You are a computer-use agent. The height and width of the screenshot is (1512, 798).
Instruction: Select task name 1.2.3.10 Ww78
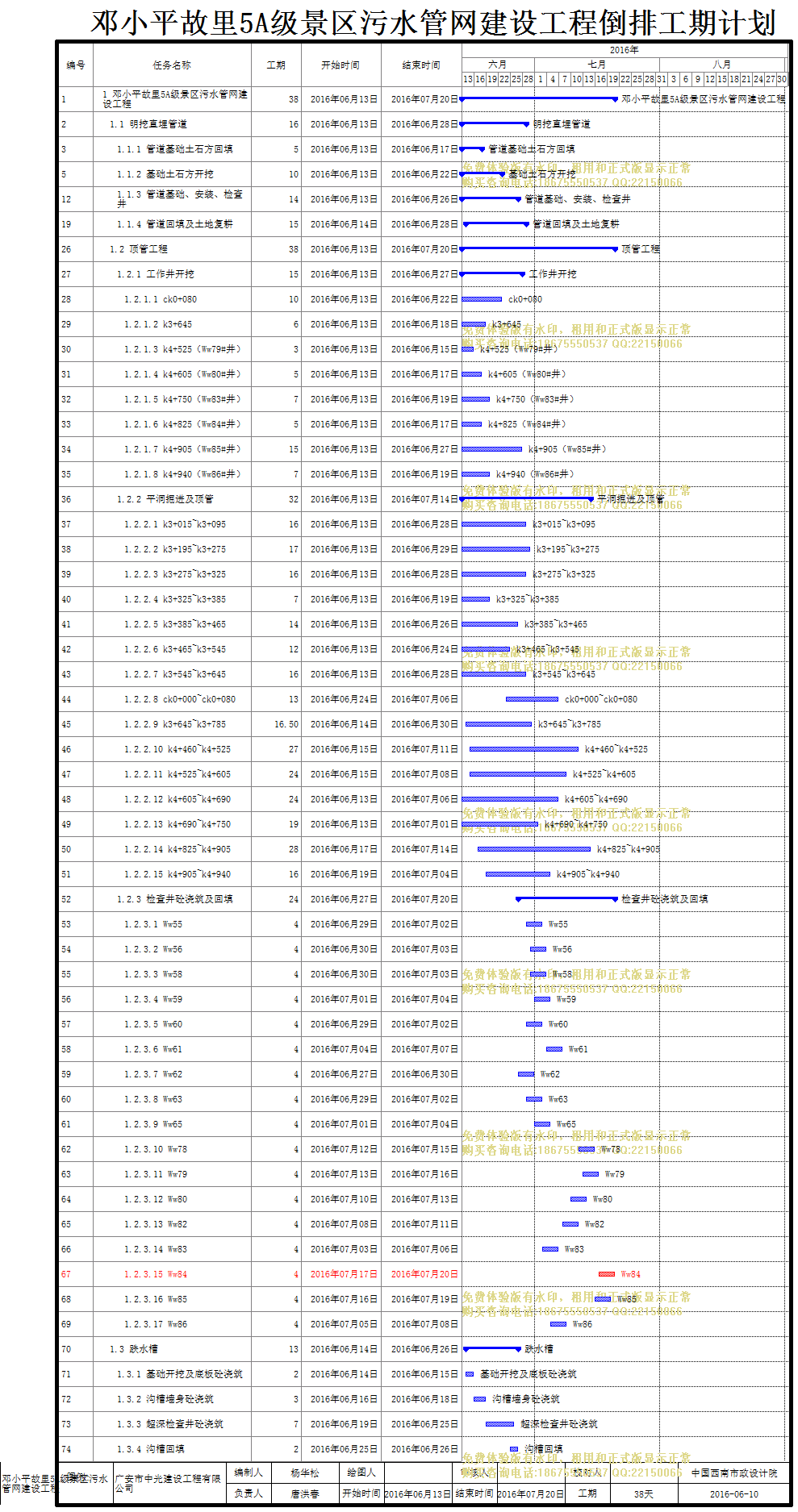coord(156,1149)
